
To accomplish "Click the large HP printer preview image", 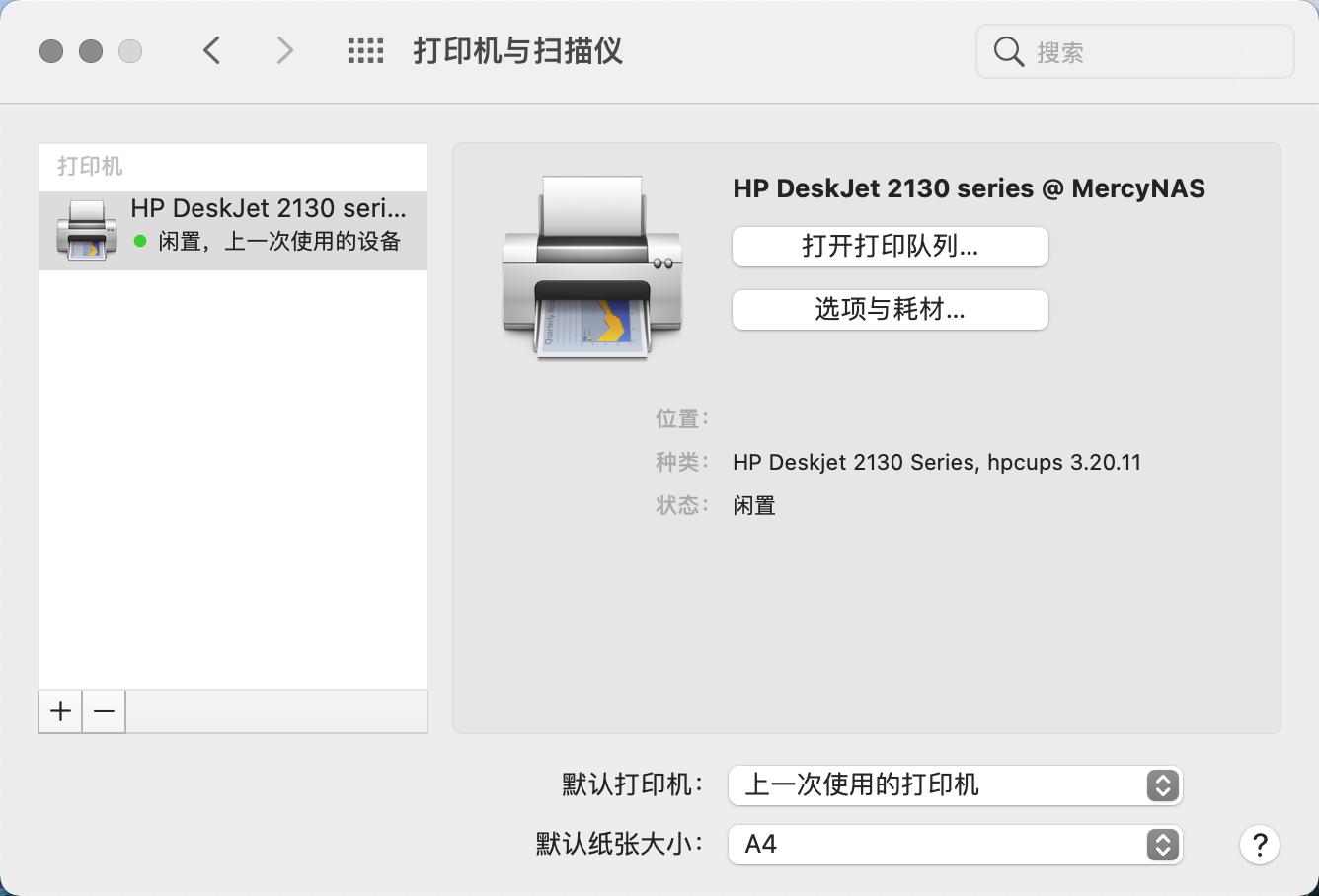I will click(592, 266).
